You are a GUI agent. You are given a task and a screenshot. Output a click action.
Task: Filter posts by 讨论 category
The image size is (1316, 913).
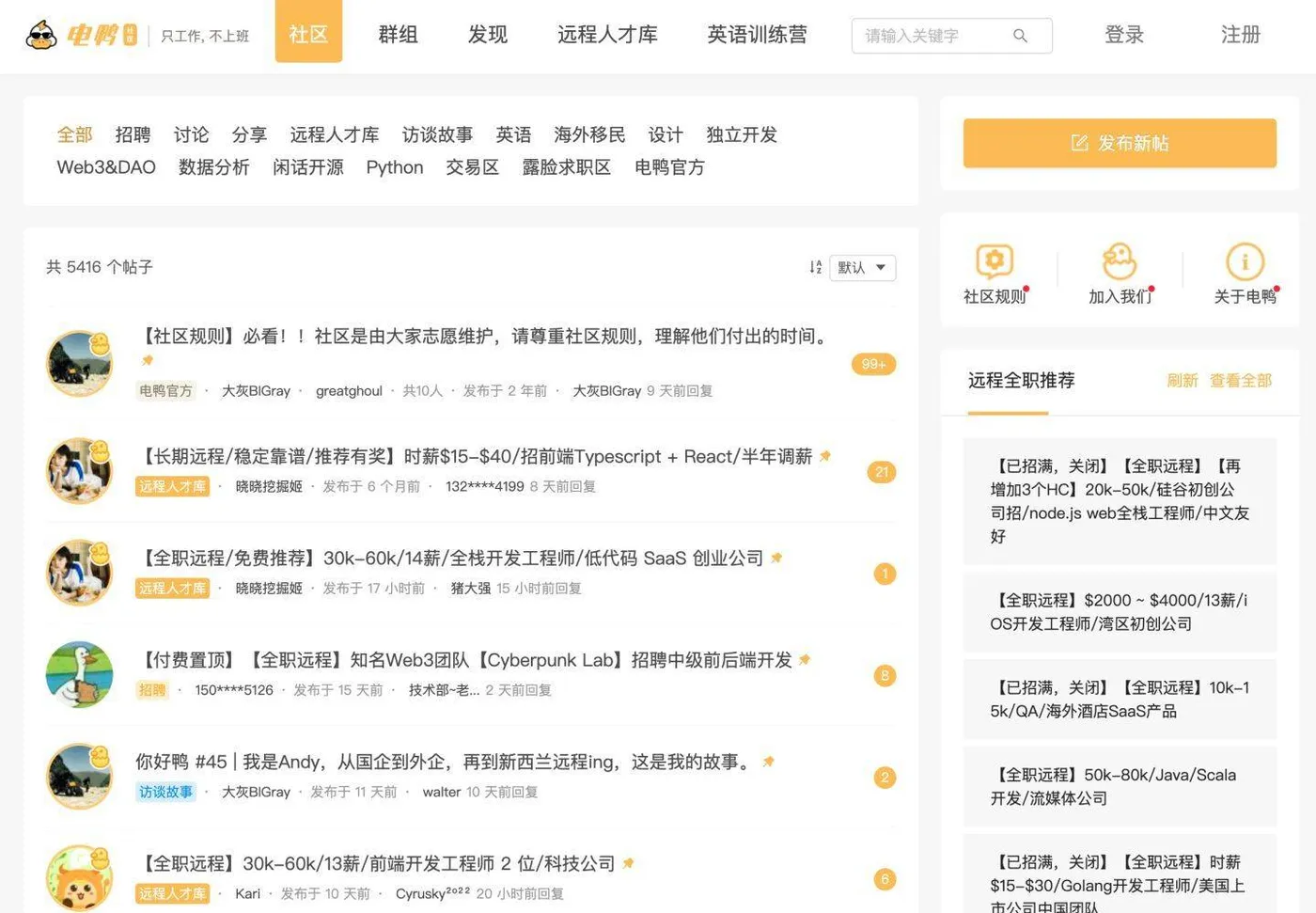[191, 134]
